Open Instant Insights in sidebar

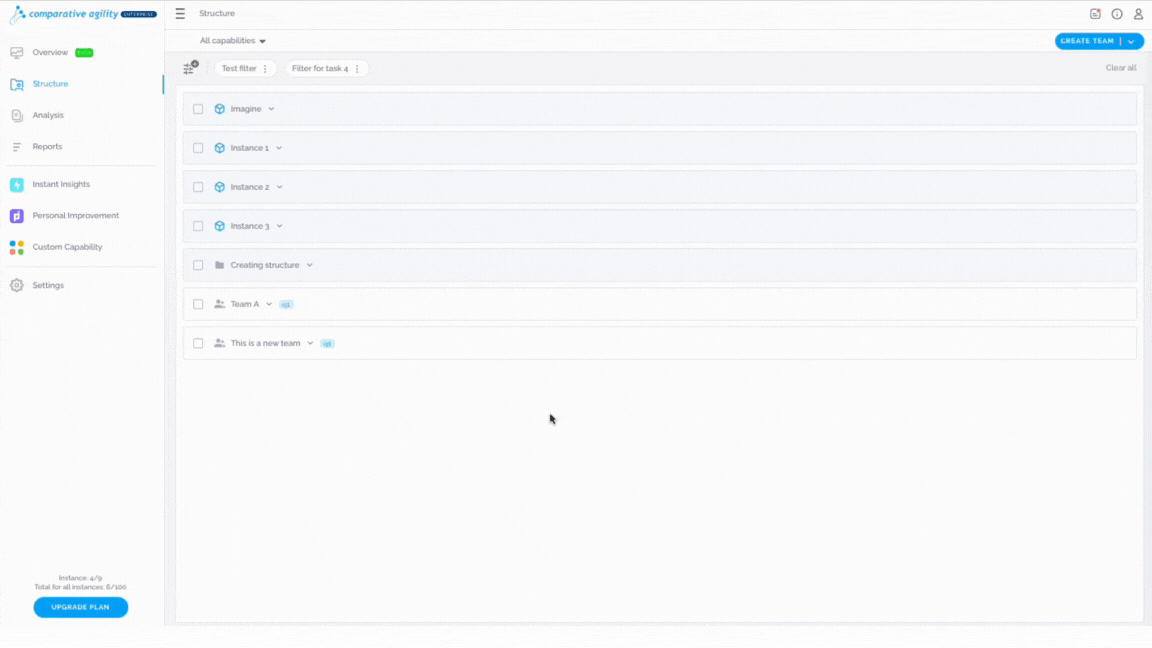click(61, 184)
